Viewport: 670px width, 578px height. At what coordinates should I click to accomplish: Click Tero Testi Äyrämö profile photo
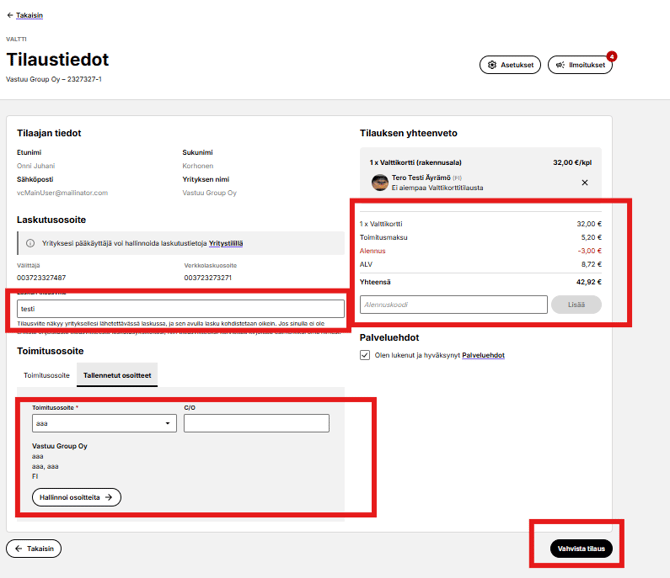coord(379,182)
